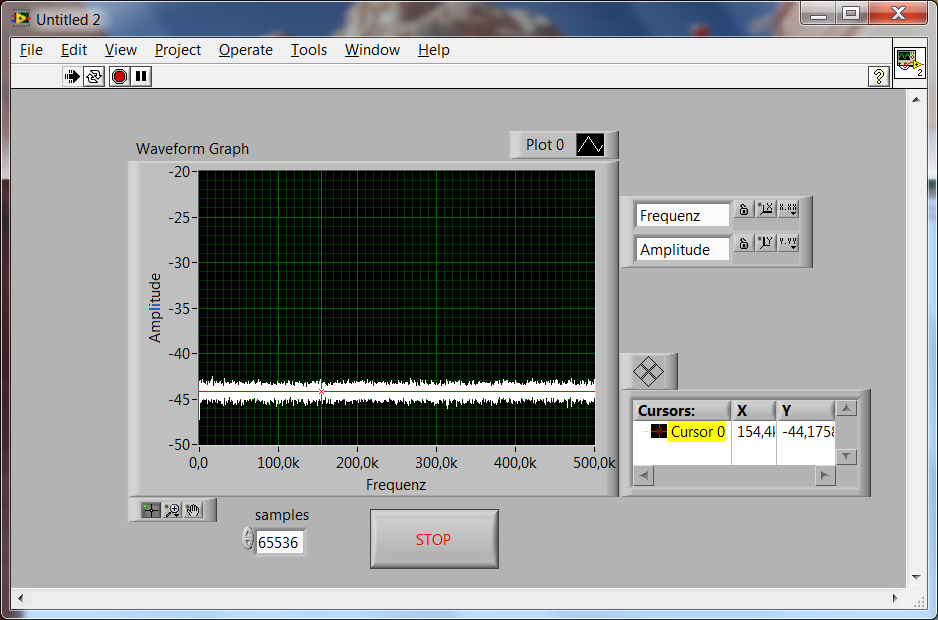Click the autoscale X once button
Screen dimensions: 938x620
766,209
